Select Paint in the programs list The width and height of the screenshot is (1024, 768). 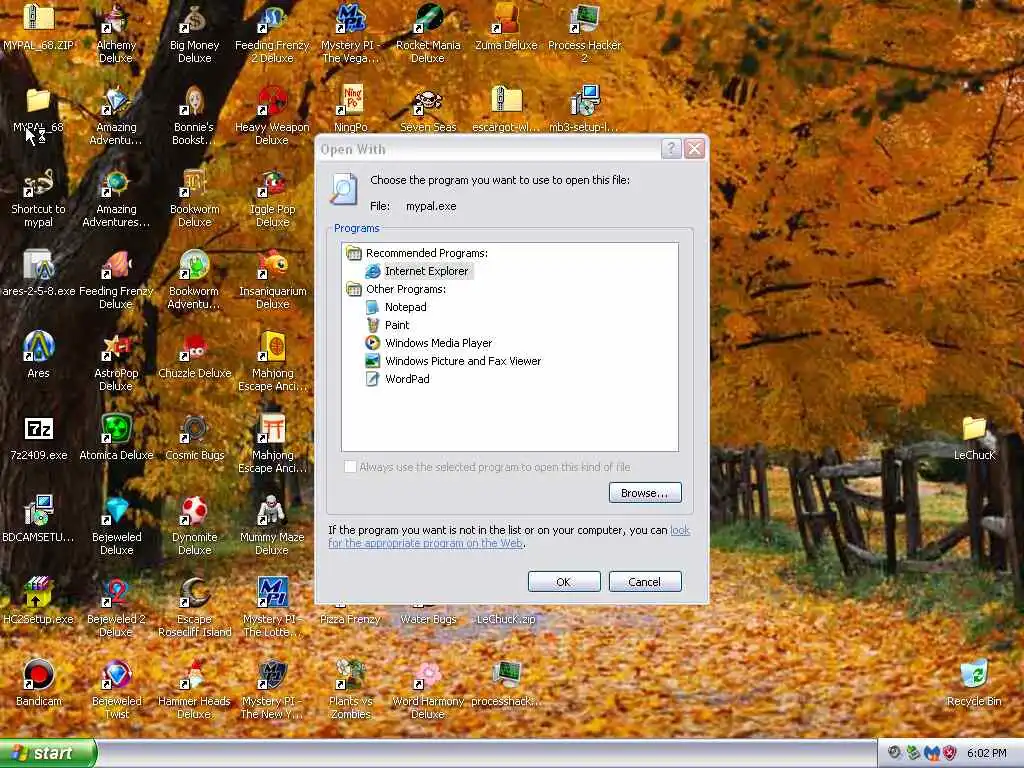[x=387, y=325]
